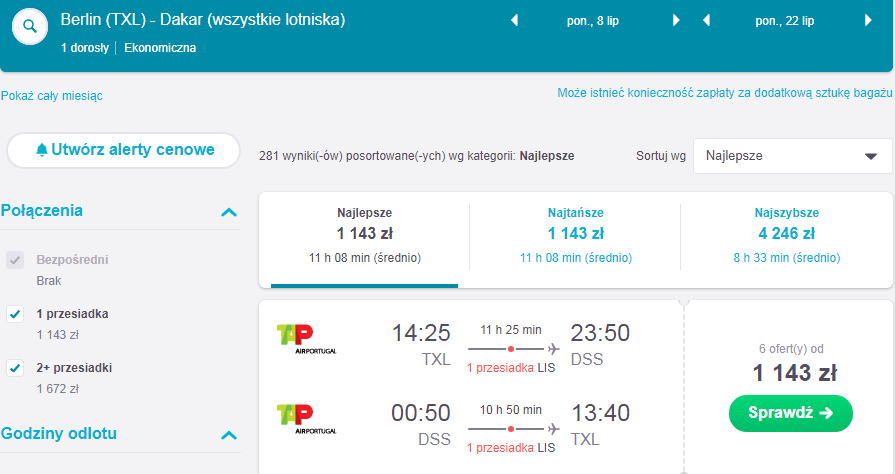Go to next return date after 22 lip
This screenshot has height=474, width=895.
coord(868,21)
